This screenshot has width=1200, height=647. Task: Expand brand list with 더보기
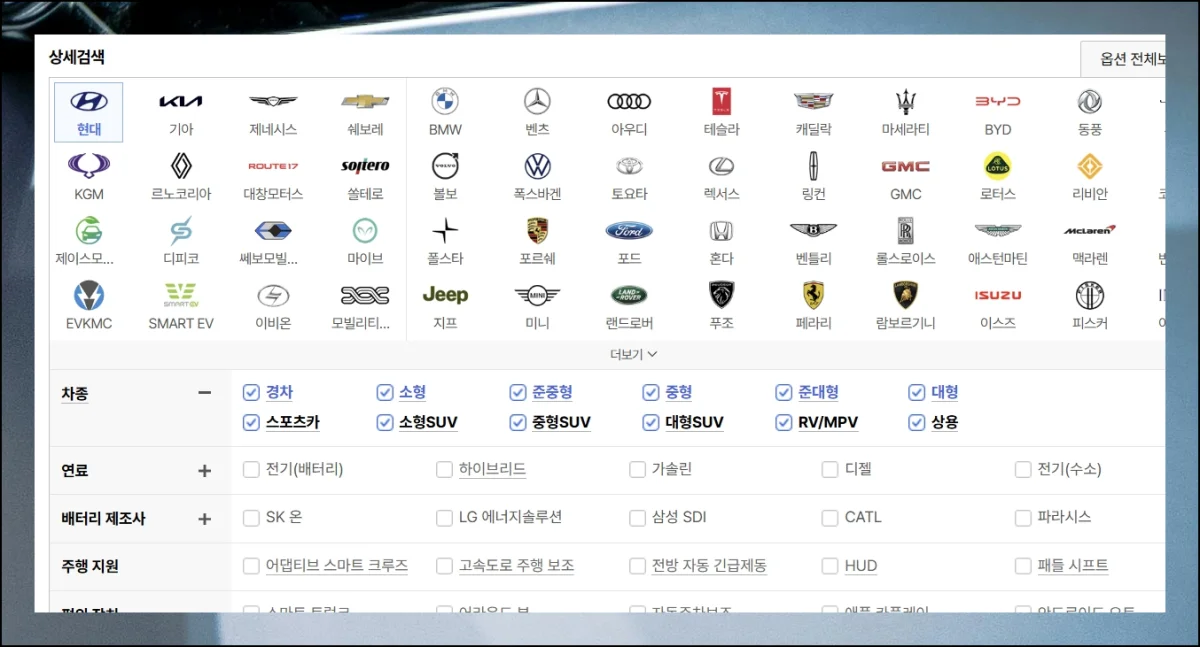[x=634, y=354]
